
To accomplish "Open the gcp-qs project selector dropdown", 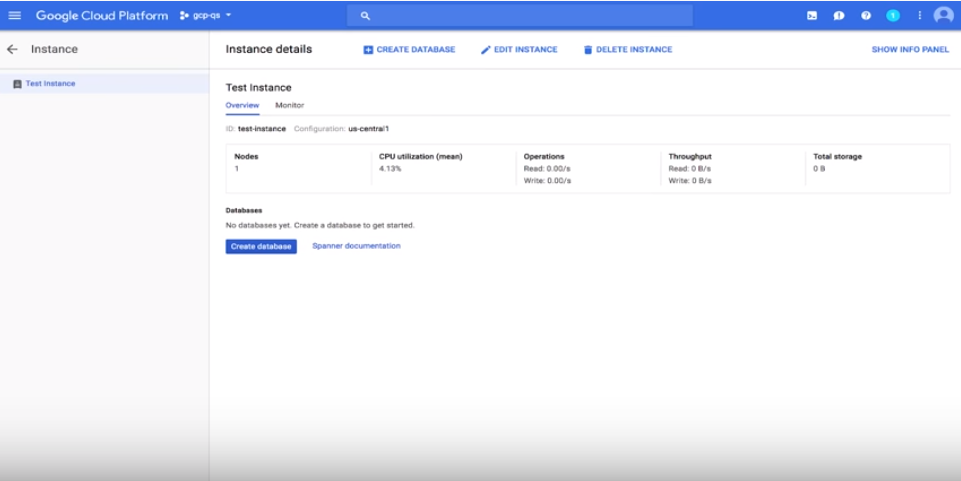I will tap(206, 15).
